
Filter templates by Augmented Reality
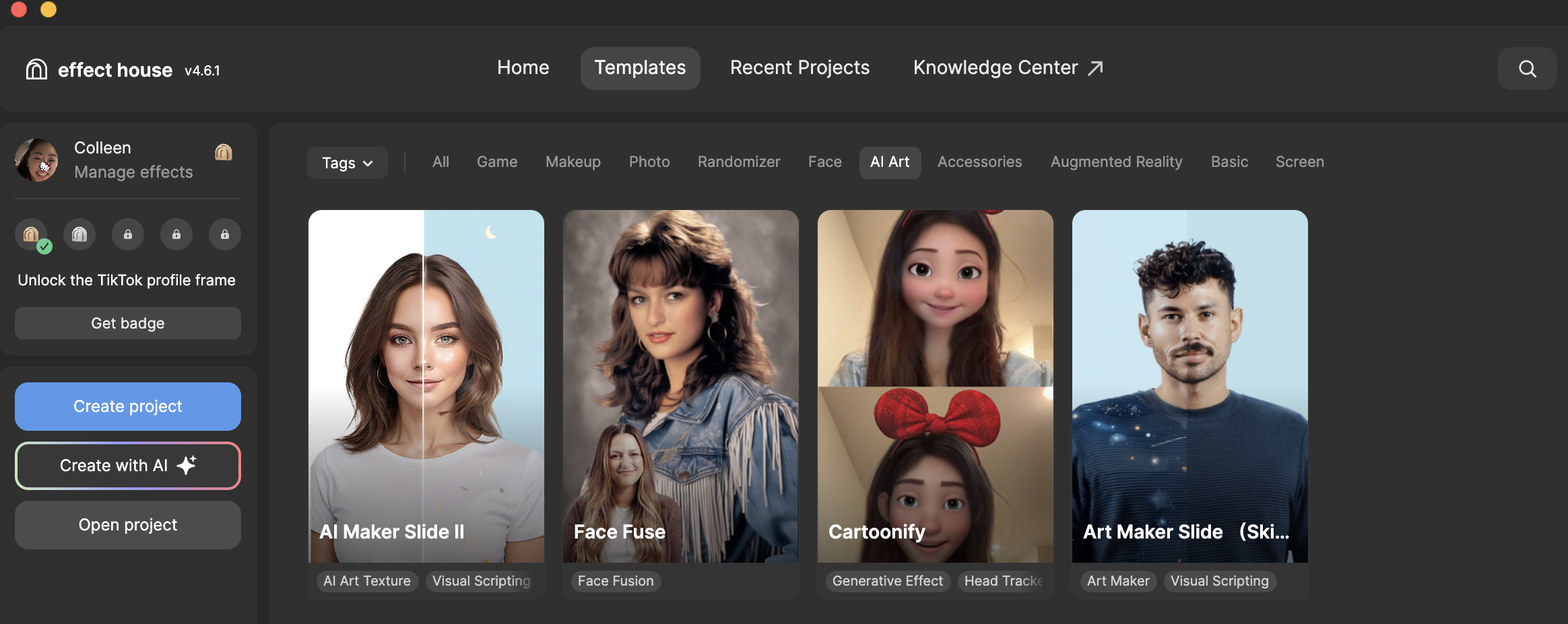tap(1116, 162)
